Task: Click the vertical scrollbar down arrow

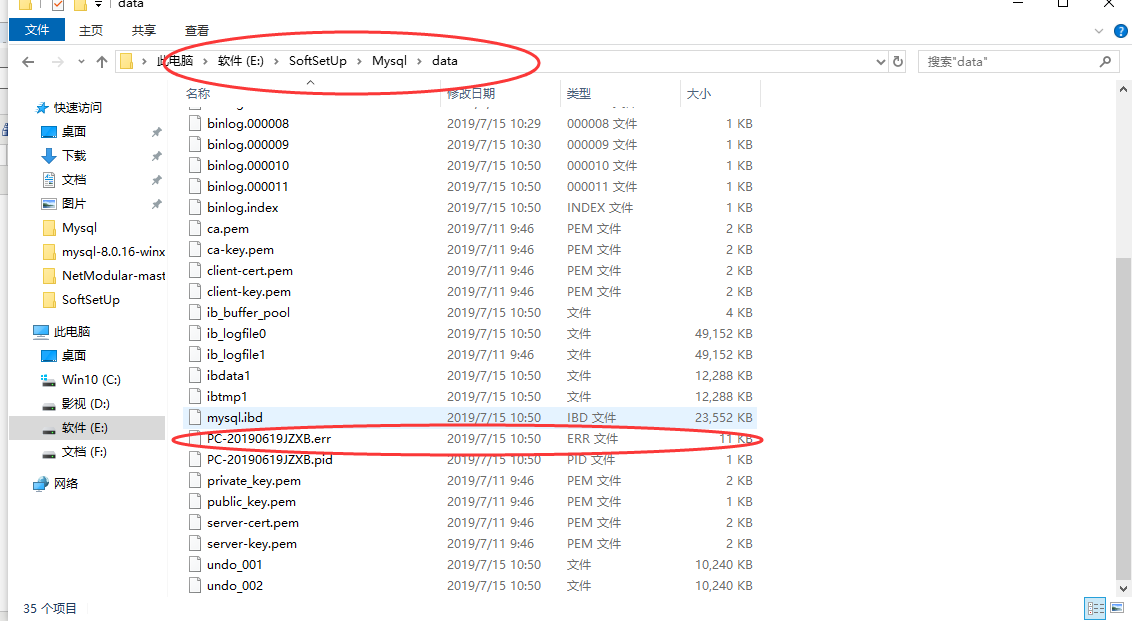Action: click(x=1123, y=589)
